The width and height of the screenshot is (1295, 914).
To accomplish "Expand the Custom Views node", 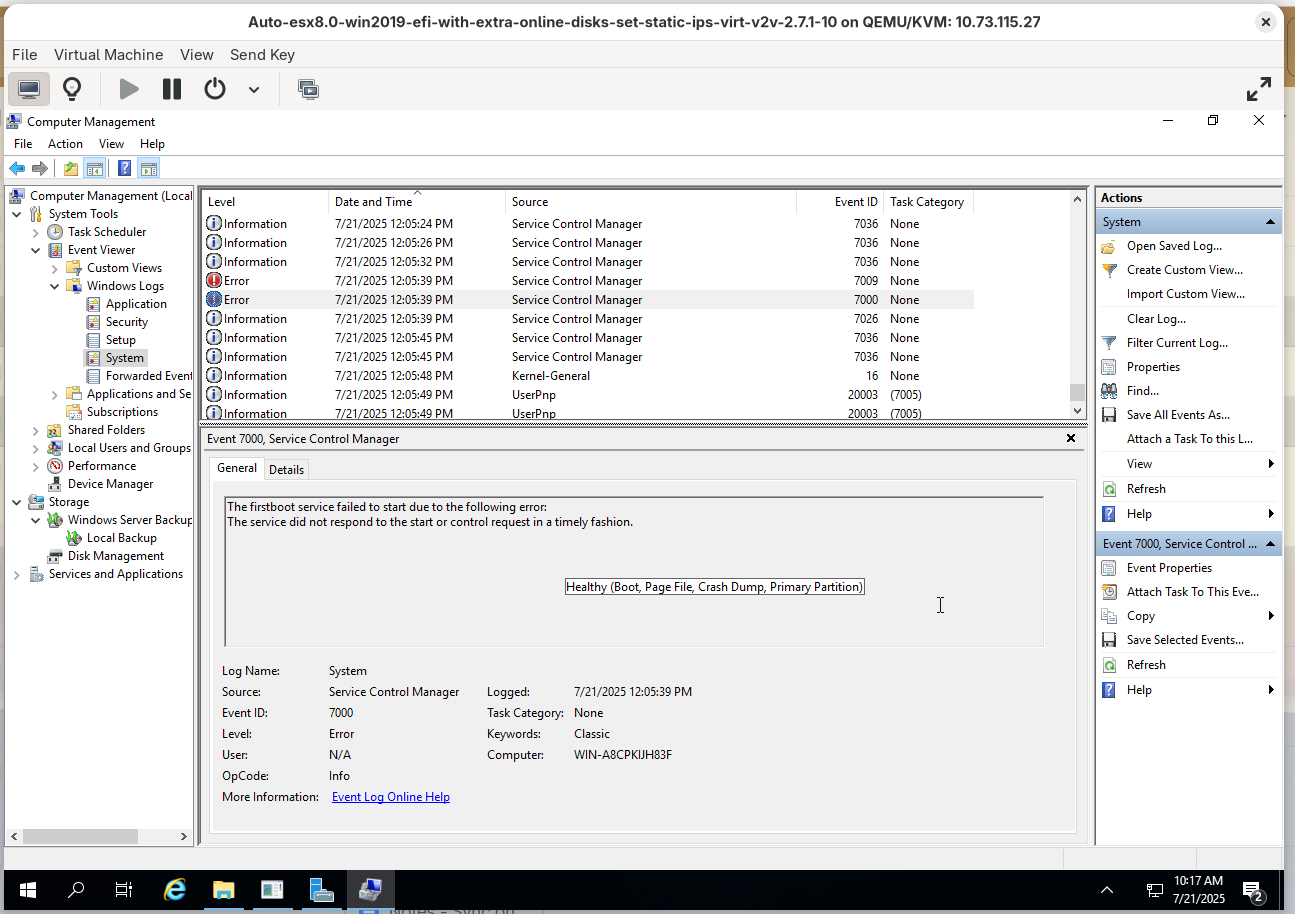I will [55, 268].
